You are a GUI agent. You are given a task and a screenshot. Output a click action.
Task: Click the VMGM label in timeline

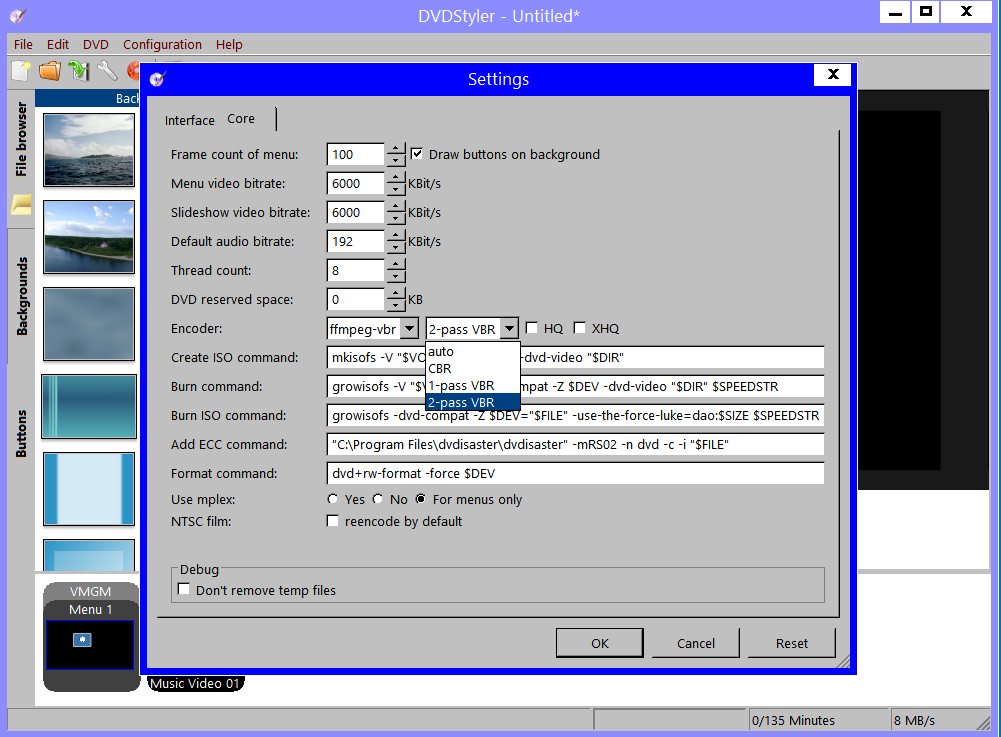tap(91, 591)
